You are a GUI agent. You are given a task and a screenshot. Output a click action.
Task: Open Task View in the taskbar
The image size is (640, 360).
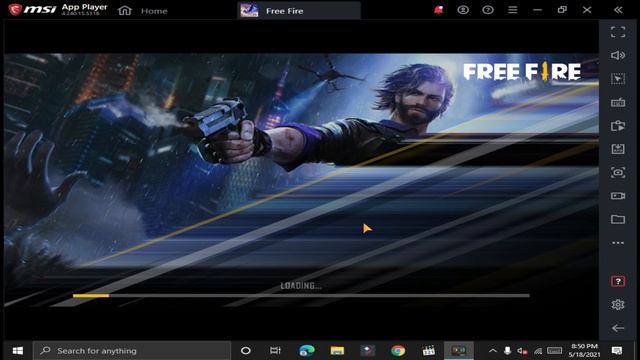(x=276, y=351)
